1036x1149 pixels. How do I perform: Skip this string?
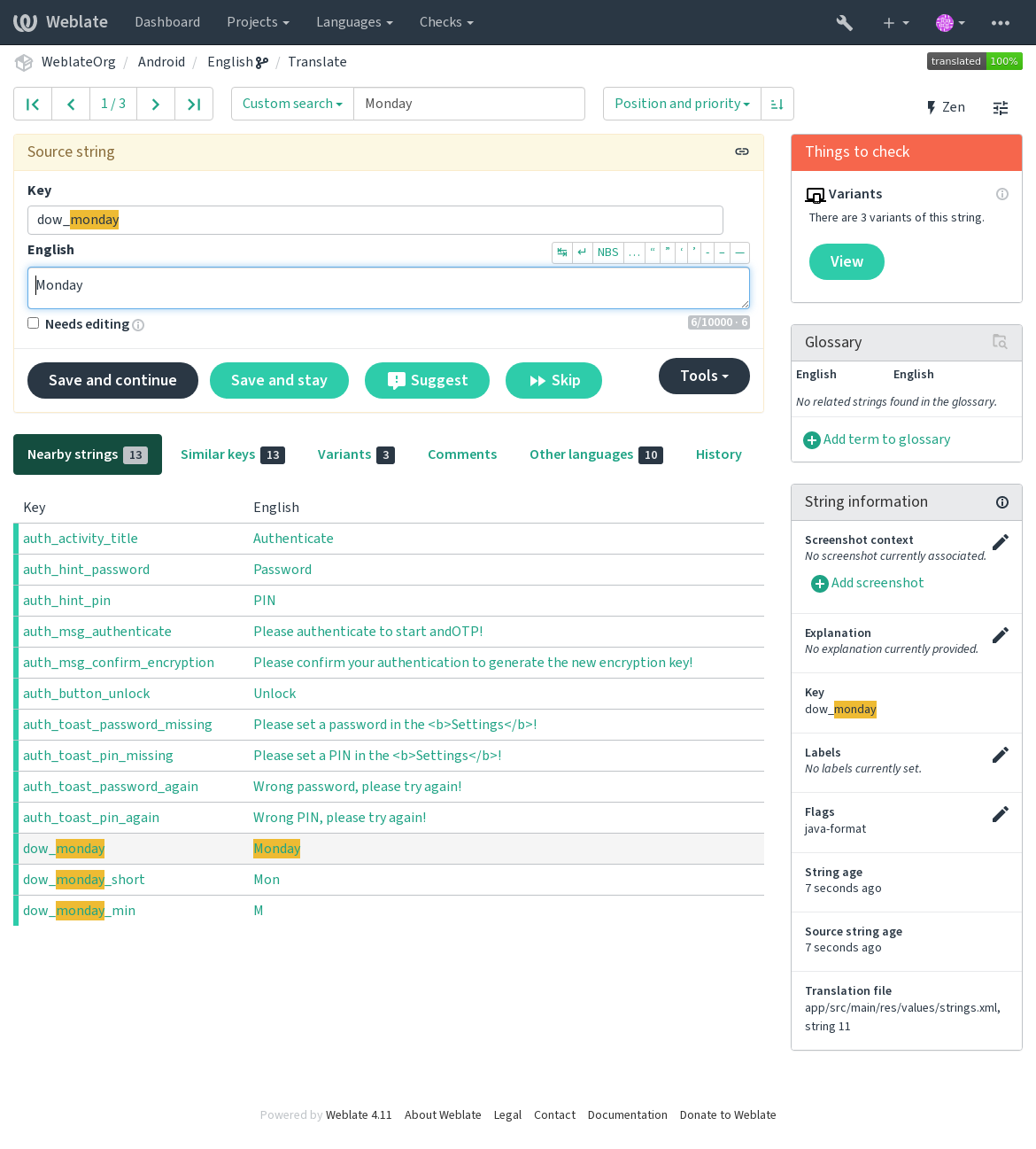(554, 380)
